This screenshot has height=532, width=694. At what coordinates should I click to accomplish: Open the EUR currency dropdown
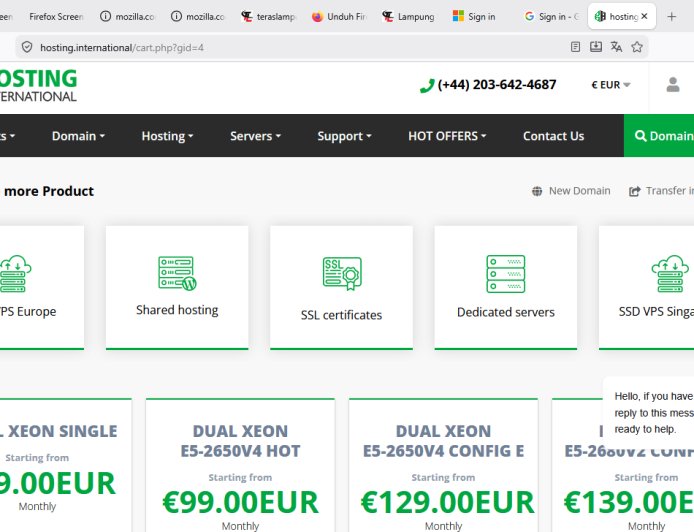[611, 85]
